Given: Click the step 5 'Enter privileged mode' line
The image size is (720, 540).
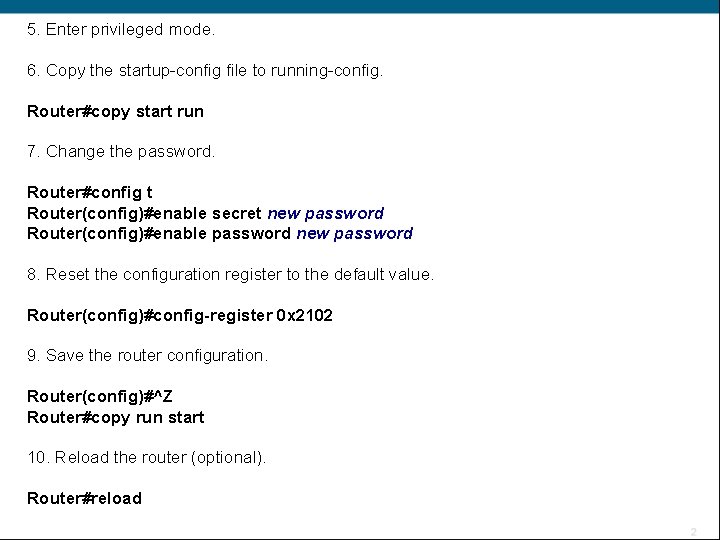Looking at the screenshot, I should (121, 30).
